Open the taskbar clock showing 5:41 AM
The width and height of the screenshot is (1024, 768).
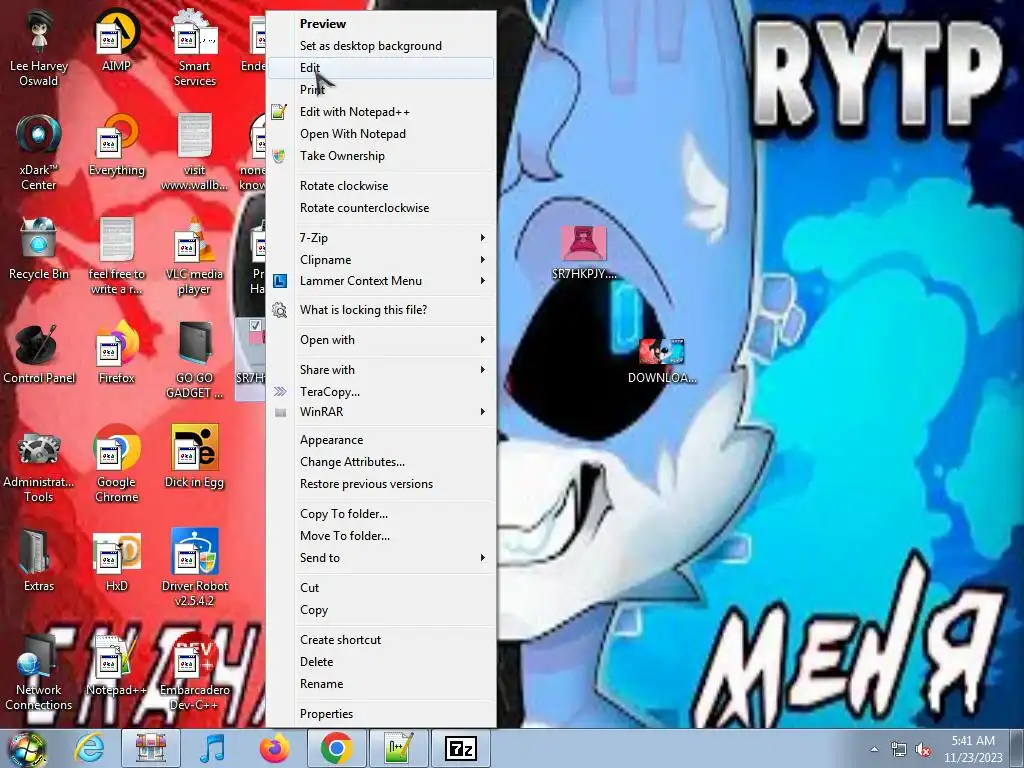point(973,748)
